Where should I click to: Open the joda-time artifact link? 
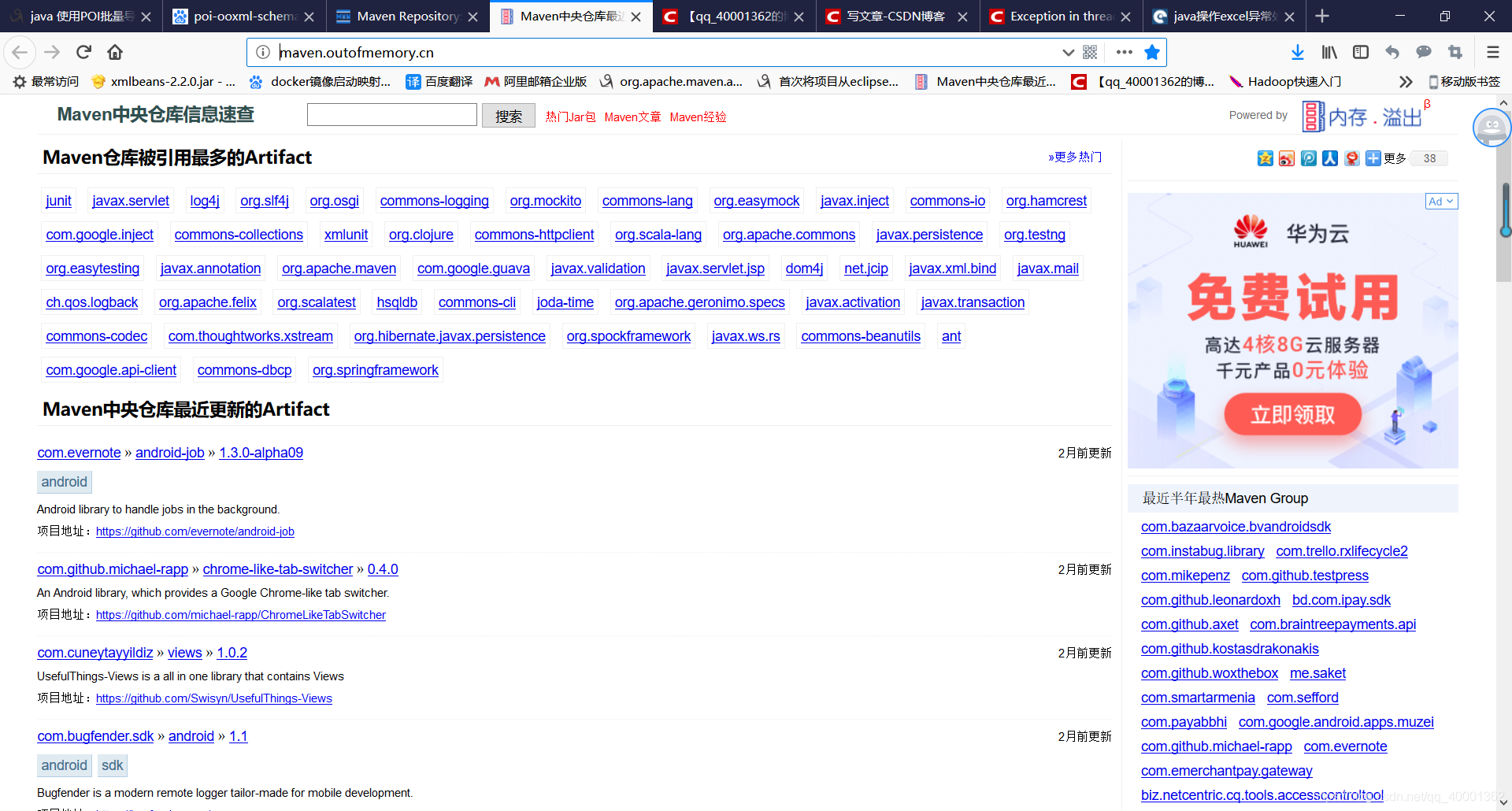coord(565,302)
